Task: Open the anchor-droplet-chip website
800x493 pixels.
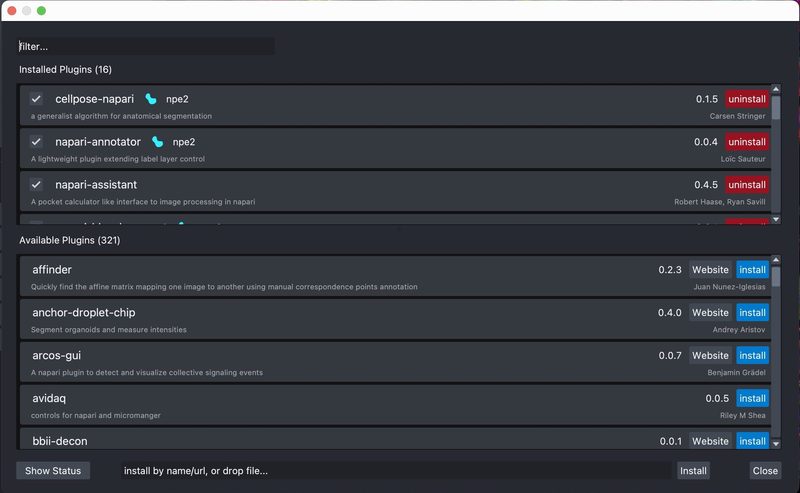Action: 710,312
